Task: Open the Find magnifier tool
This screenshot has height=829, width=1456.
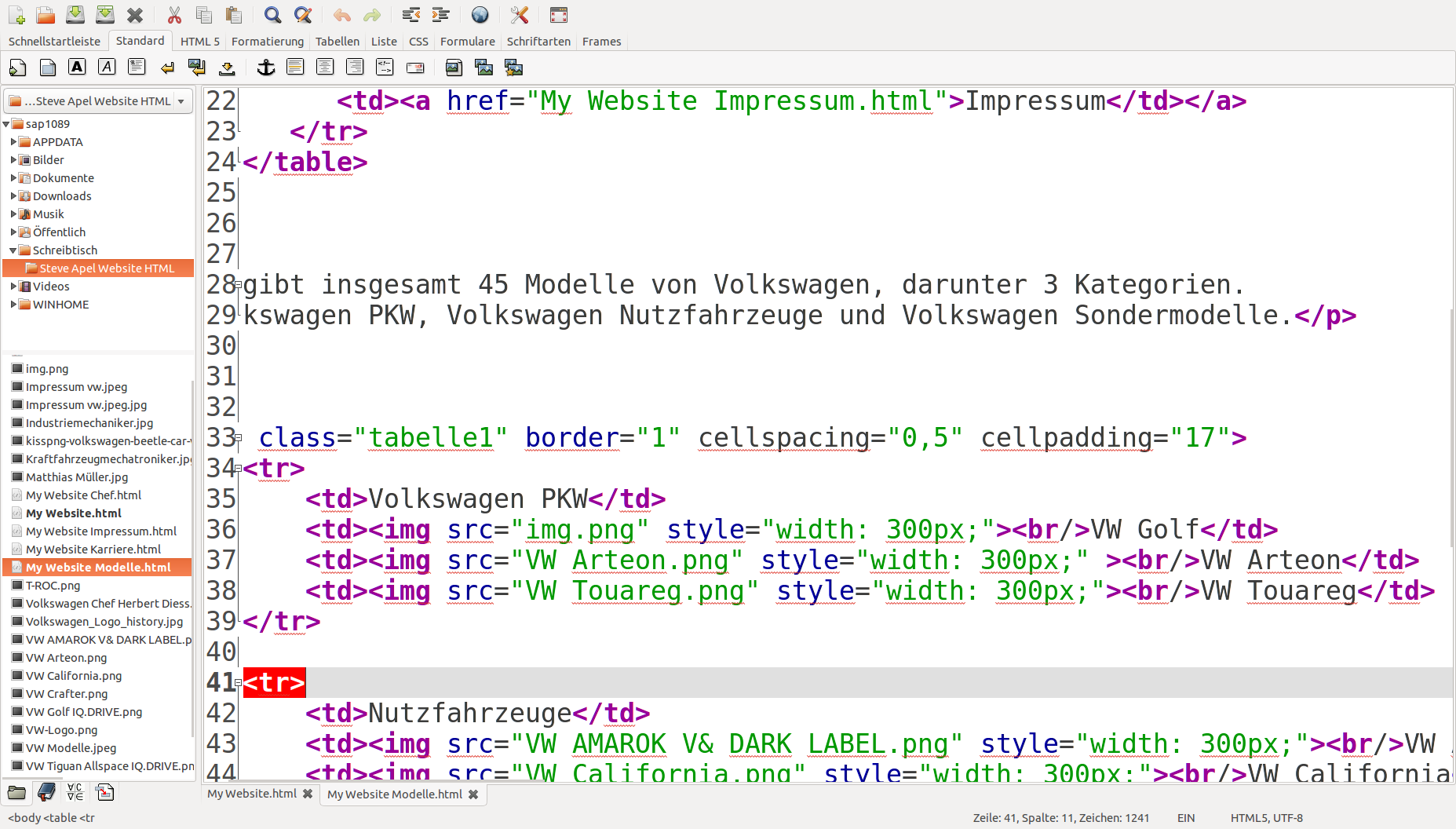Action: coord(272,15)
